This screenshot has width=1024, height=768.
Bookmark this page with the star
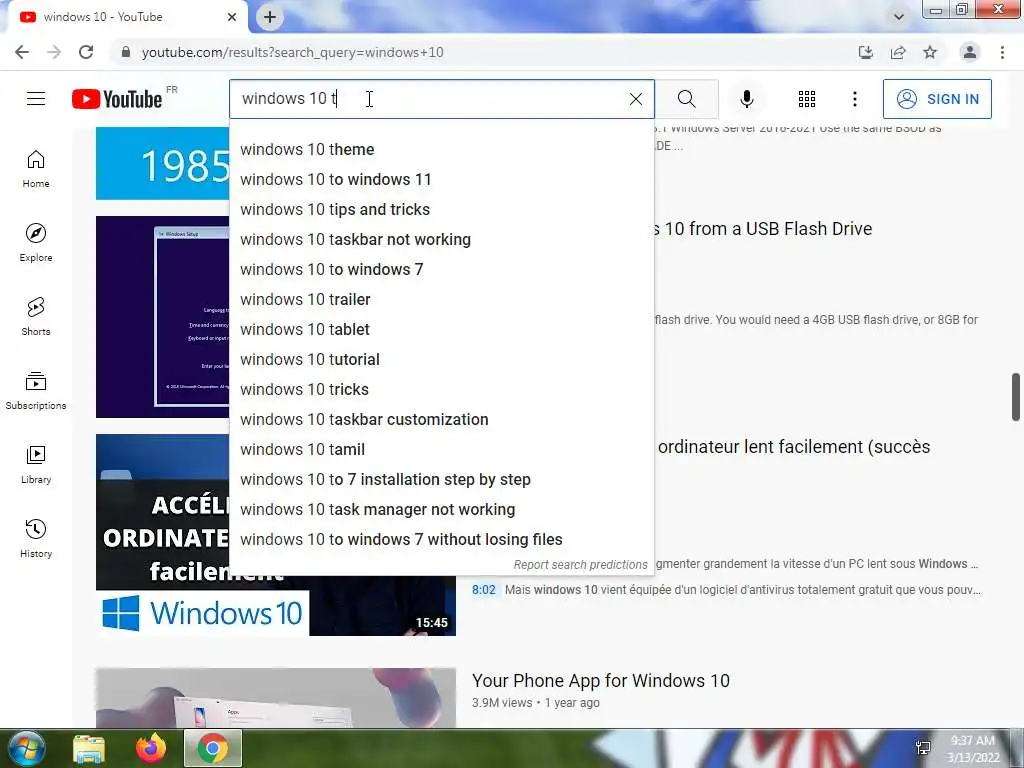click(930, 52)
